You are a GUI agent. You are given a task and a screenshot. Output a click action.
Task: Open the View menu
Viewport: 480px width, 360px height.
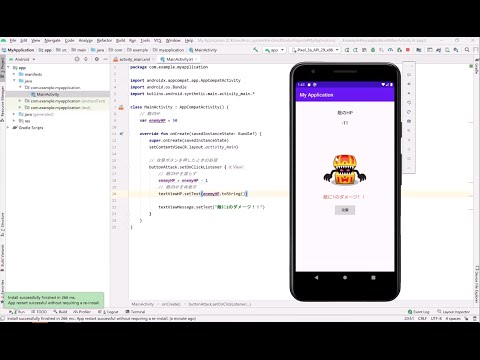coord(36,40)
